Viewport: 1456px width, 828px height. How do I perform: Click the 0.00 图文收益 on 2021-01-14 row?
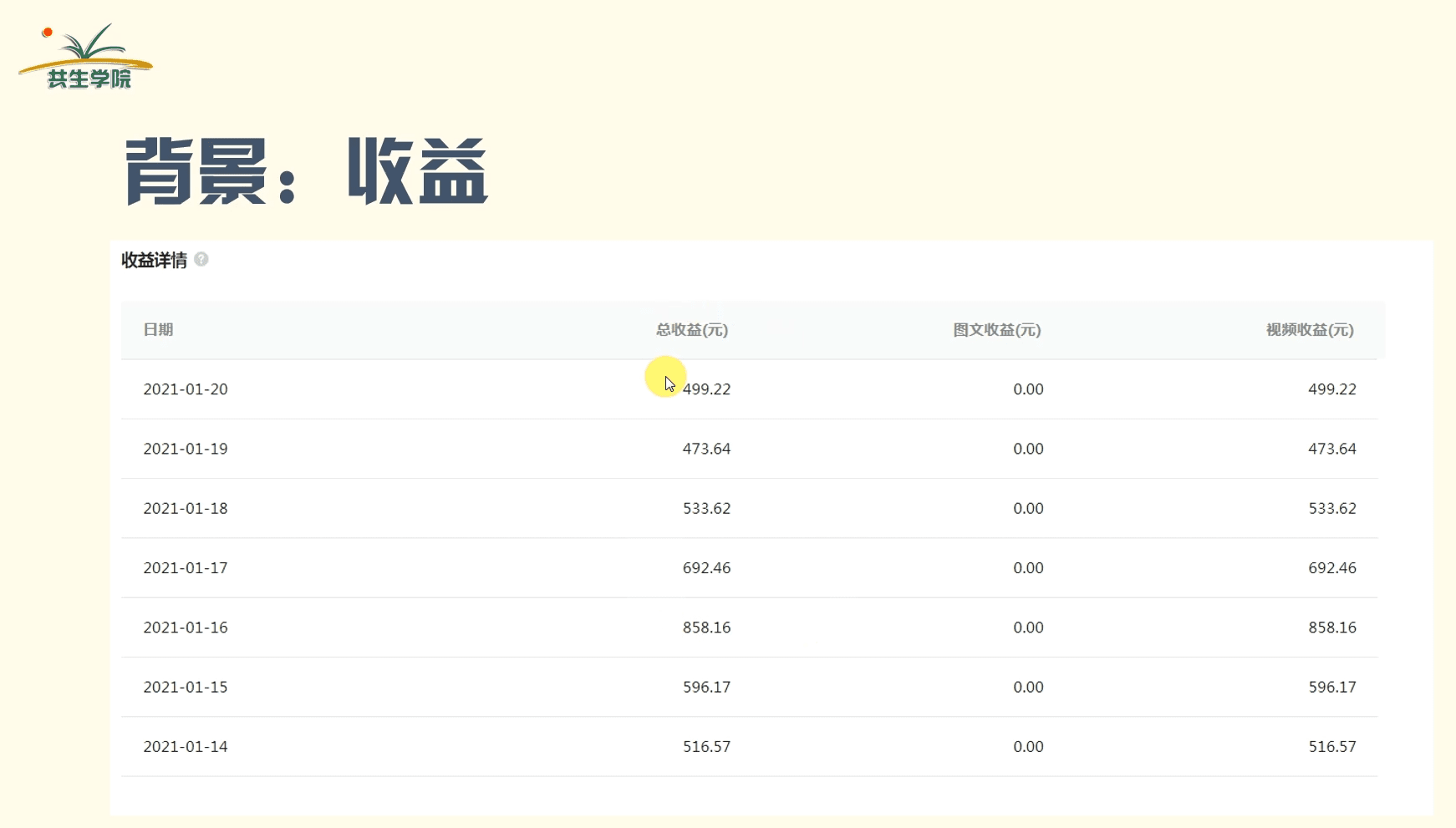pos(1028,747)
